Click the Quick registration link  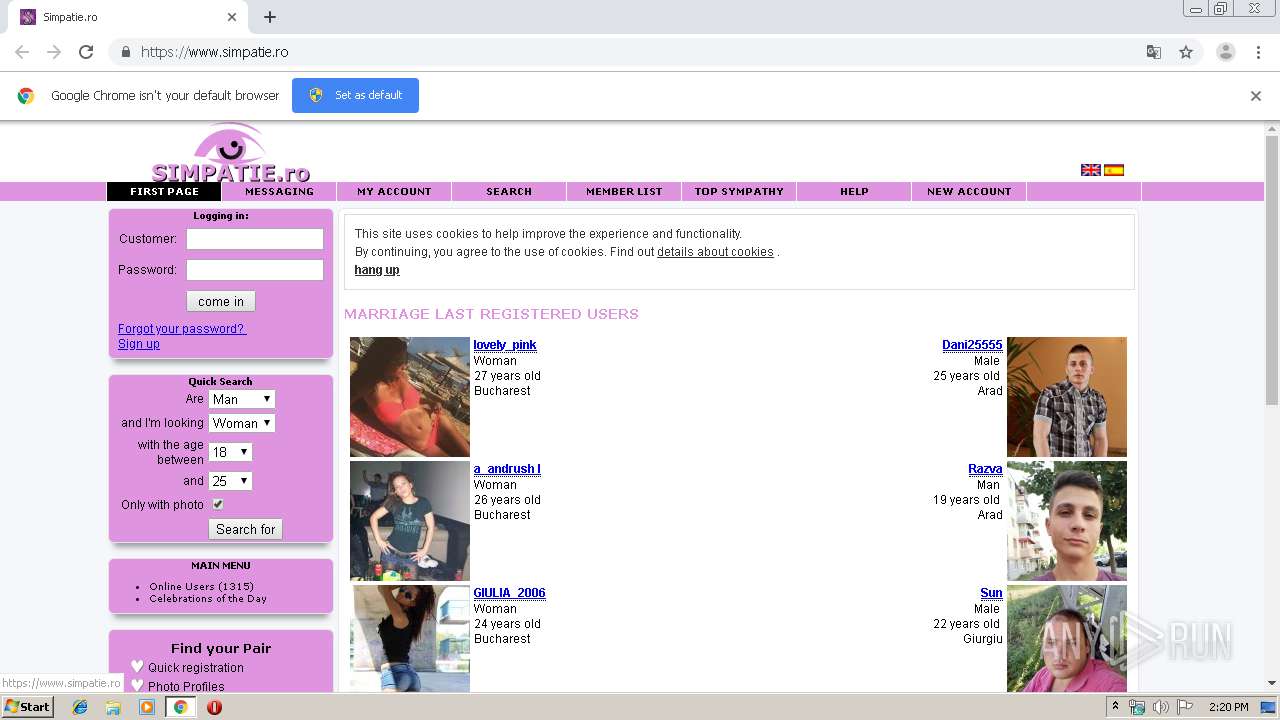tap(196, 668)
